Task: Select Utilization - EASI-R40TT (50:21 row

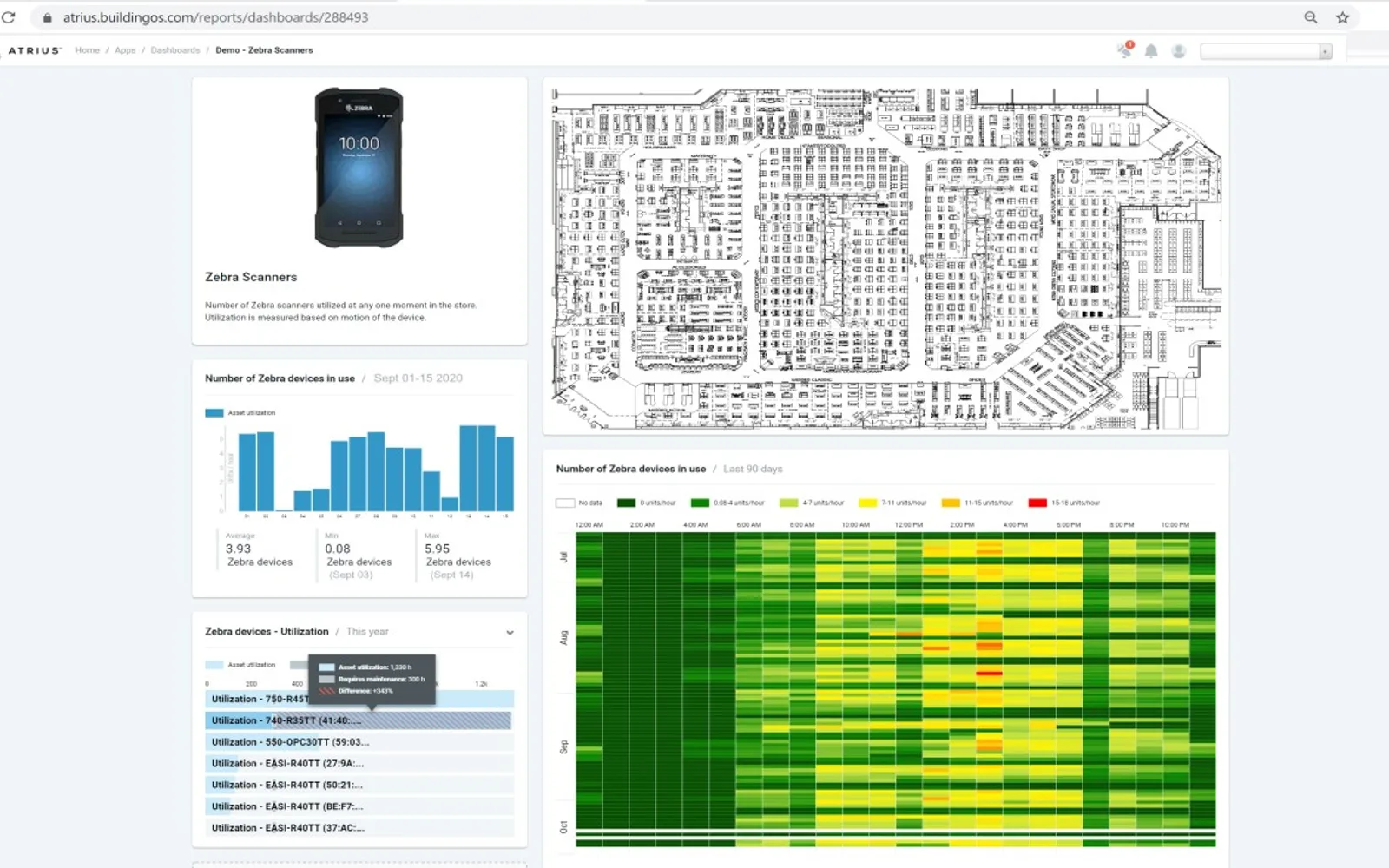Action: point(359,785)
